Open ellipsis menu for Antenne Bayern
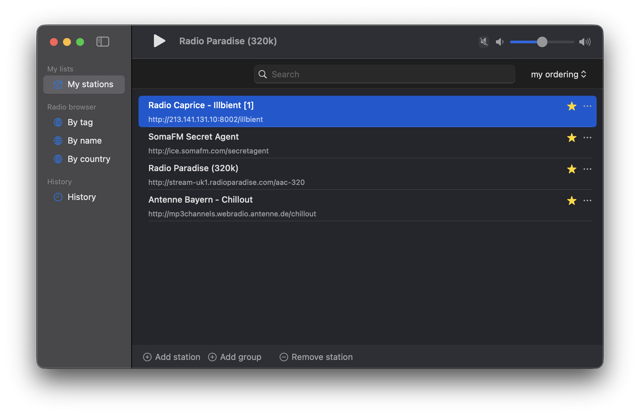The image size is (640, 417). (587, 200)
